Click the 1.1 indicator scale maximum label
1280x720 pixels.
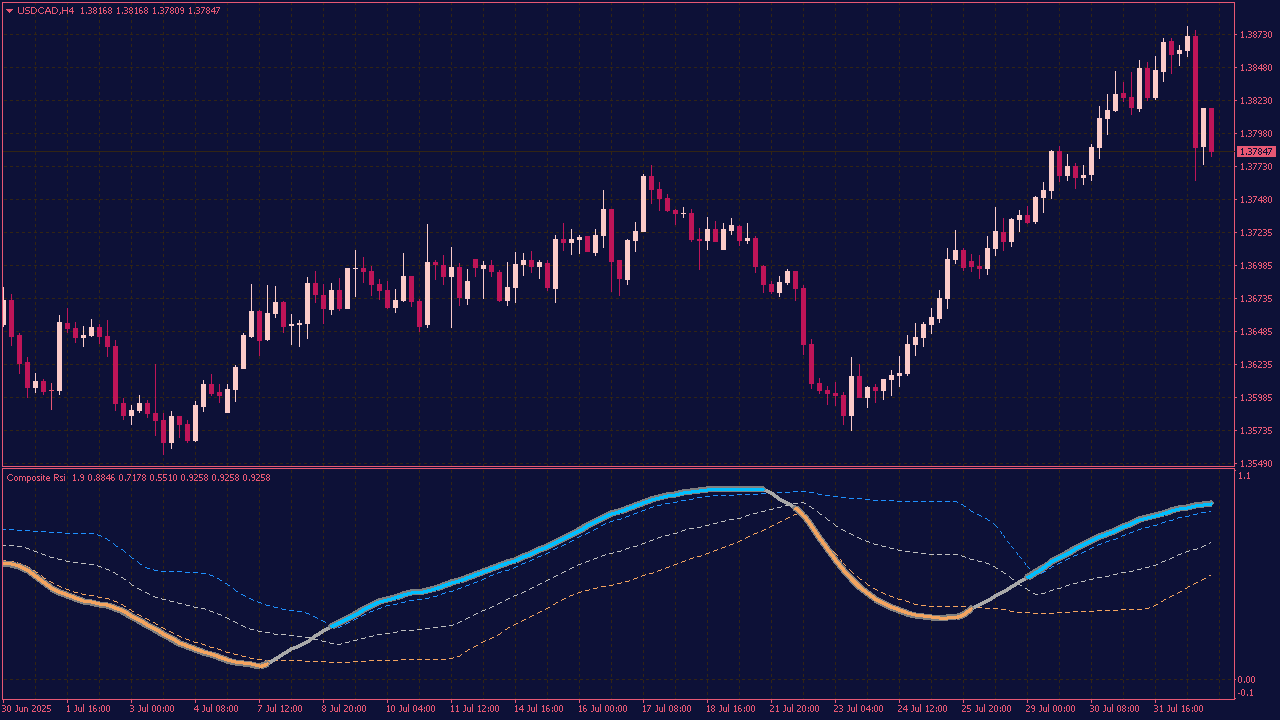[1244, 477]
